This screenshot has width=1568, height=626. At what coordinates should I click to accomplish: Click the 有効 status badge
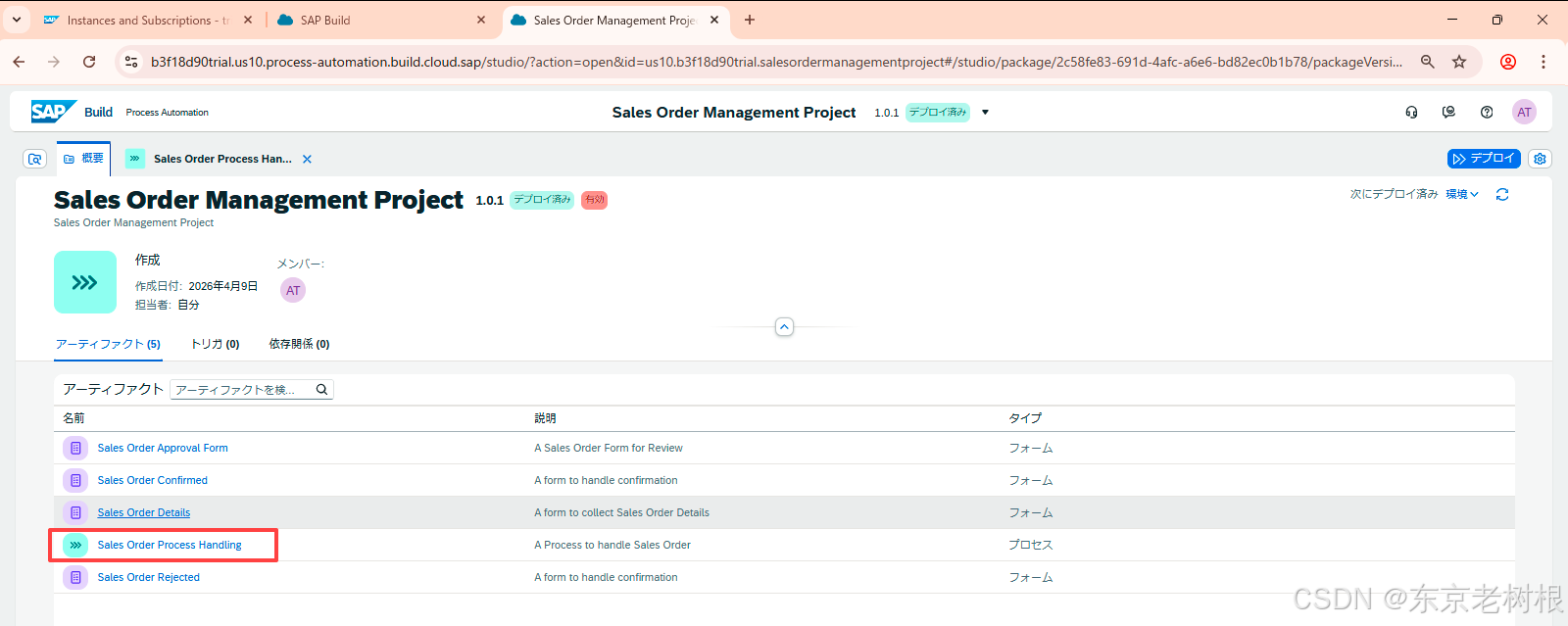tap(594, 200)
